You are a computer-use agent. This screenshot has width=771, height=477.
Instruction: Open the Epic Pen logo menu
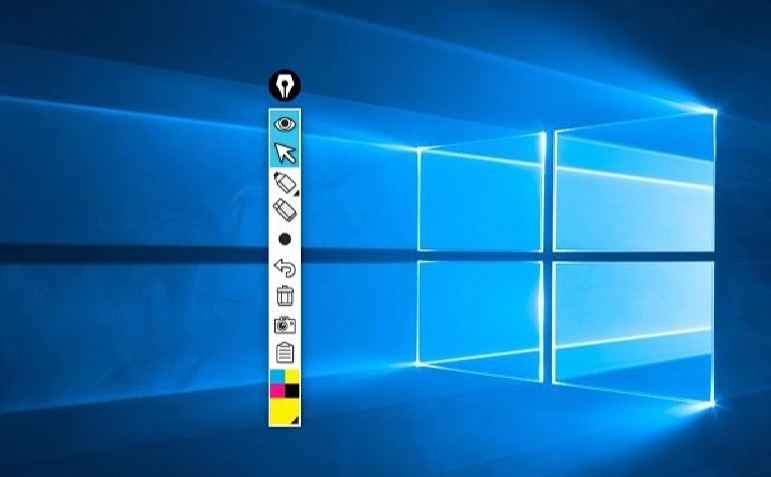pyautogui.click(x=285, y=87)
